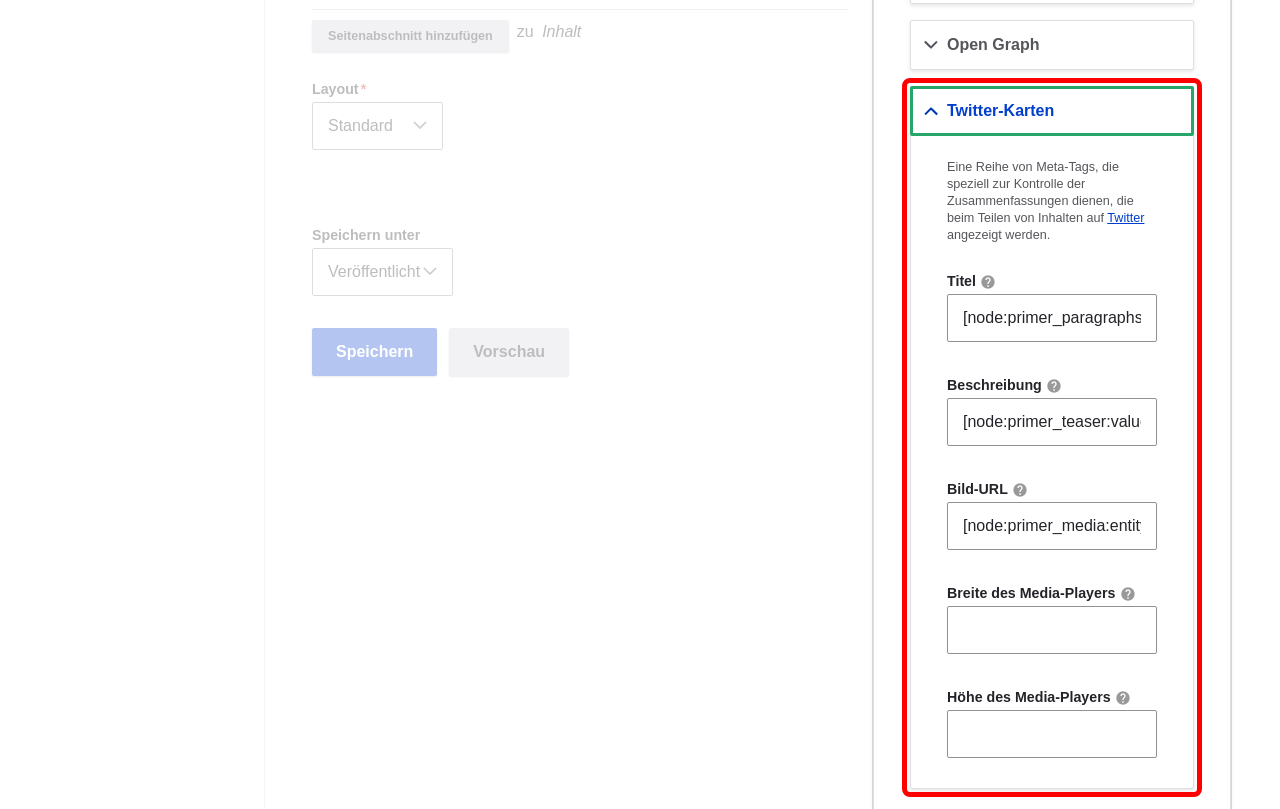
Task: Click the Vorschau button
Action: [509, 352]
